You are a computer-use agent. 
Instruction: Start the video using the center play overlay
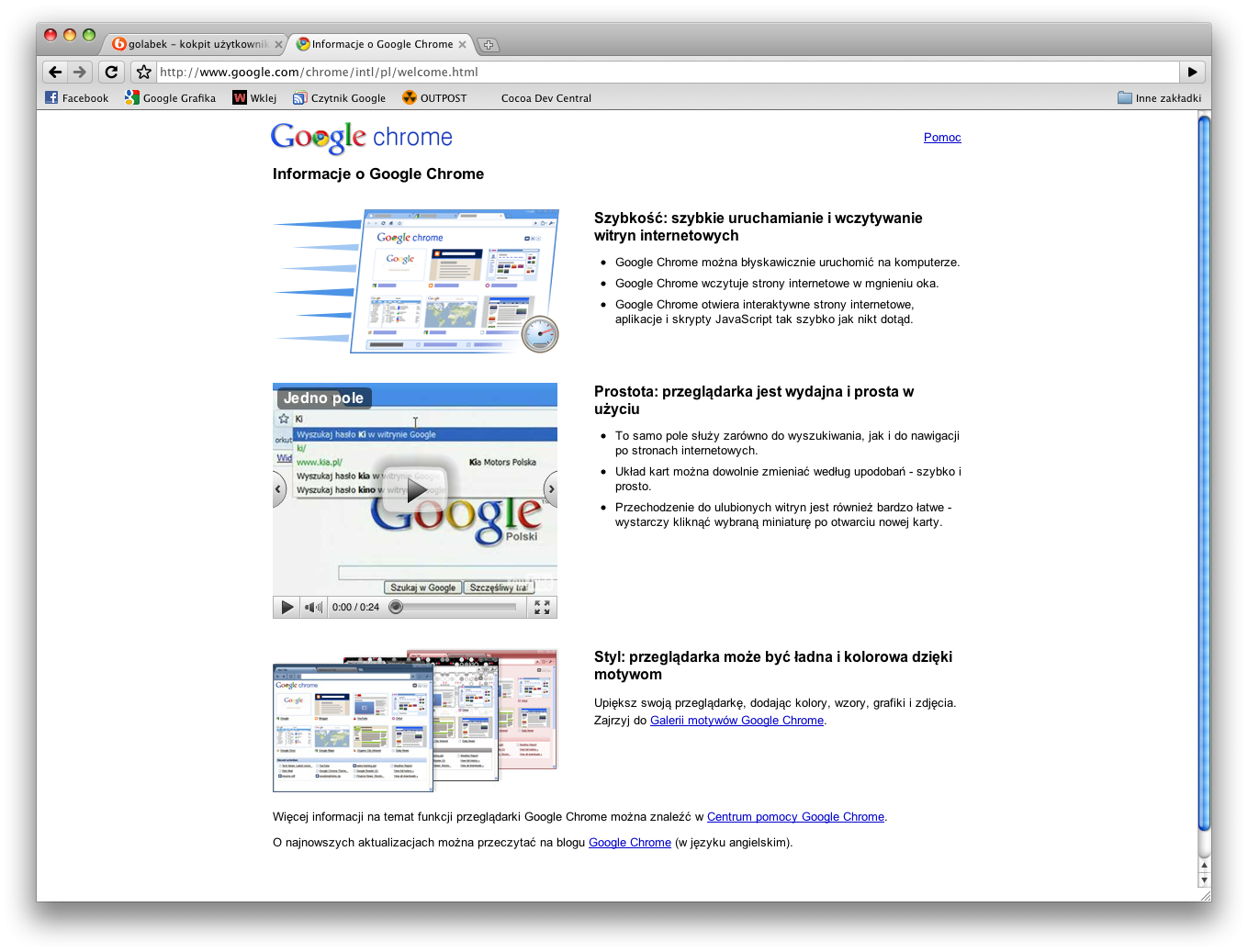415,489
